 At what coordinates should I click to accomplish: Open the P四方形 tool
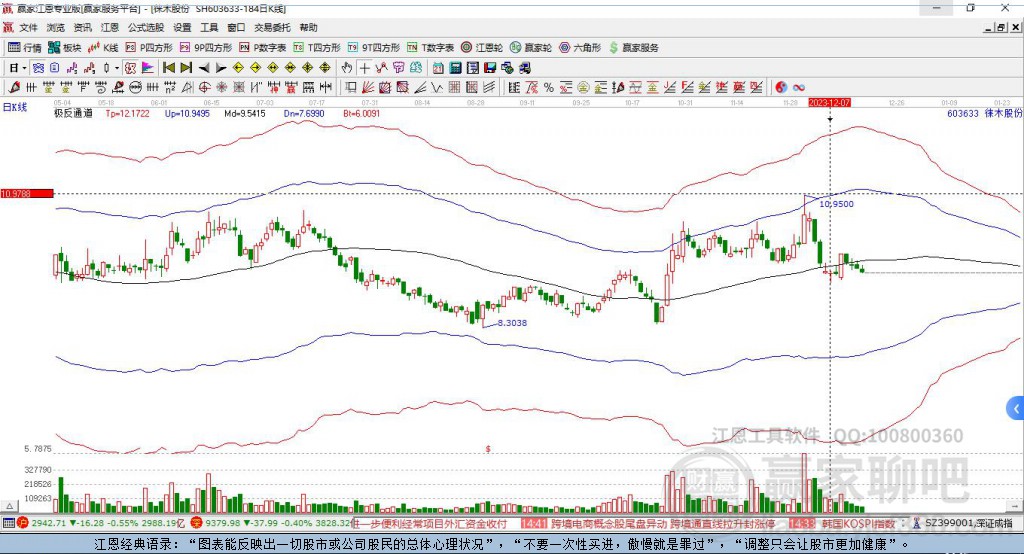pos(149,48)
